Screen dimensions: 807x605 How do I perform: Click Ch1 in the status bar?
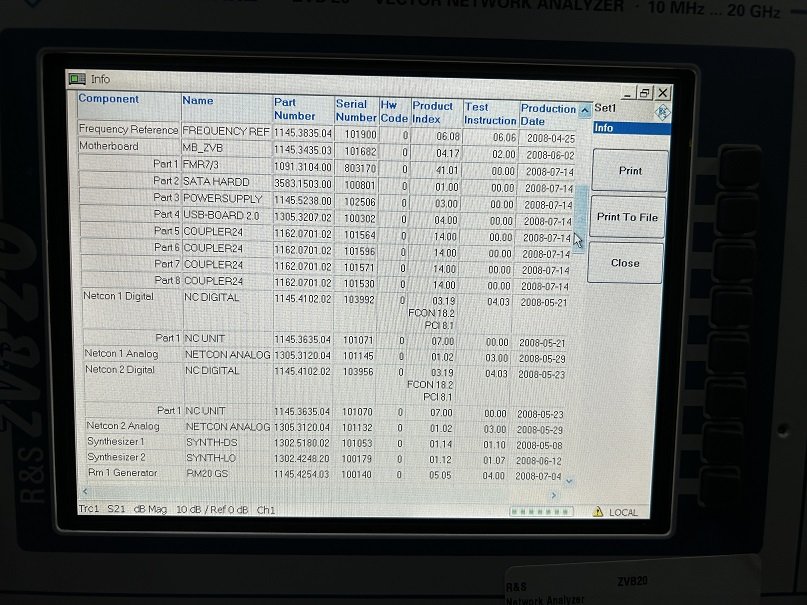pyautogui.click(x=266, y=510)
